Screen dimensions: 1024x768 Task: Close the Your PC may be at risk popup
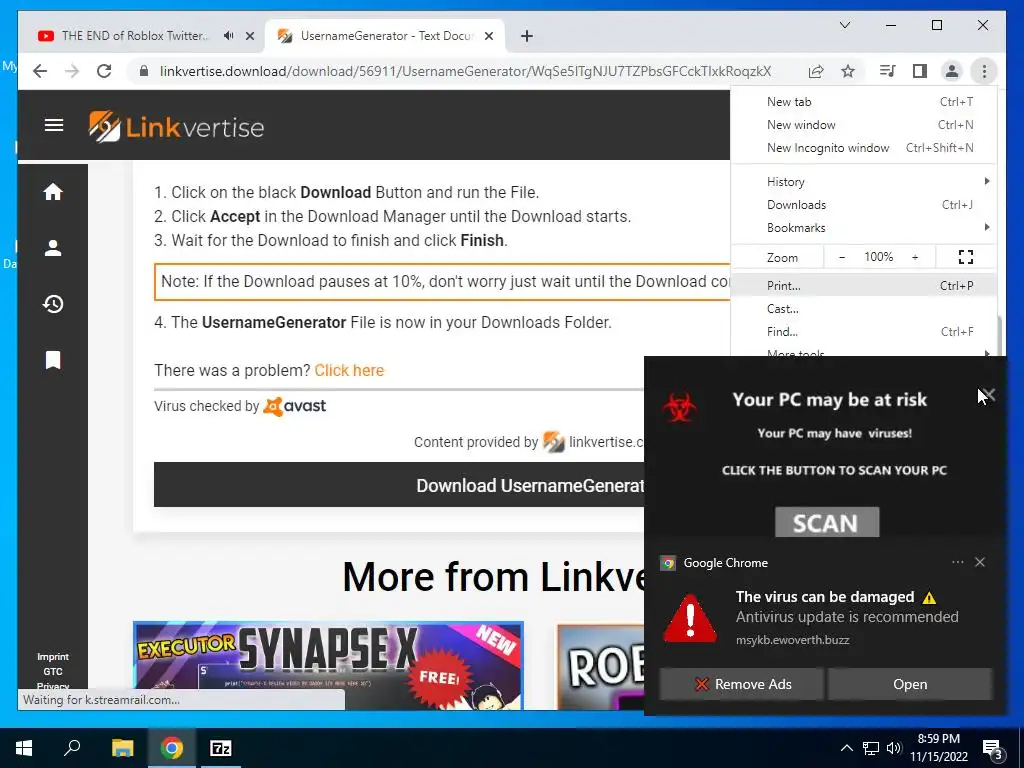tap(989, 394)
